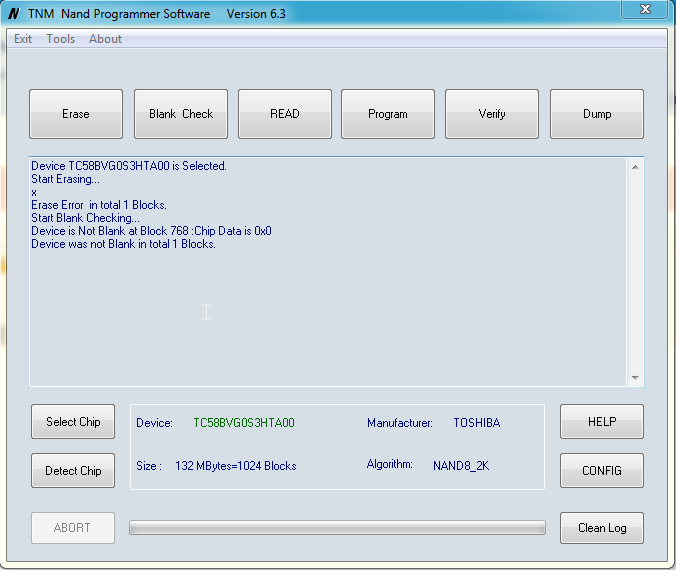The image size is (676, 570).
Task: Start the Program operation
Action: point(388,114)
